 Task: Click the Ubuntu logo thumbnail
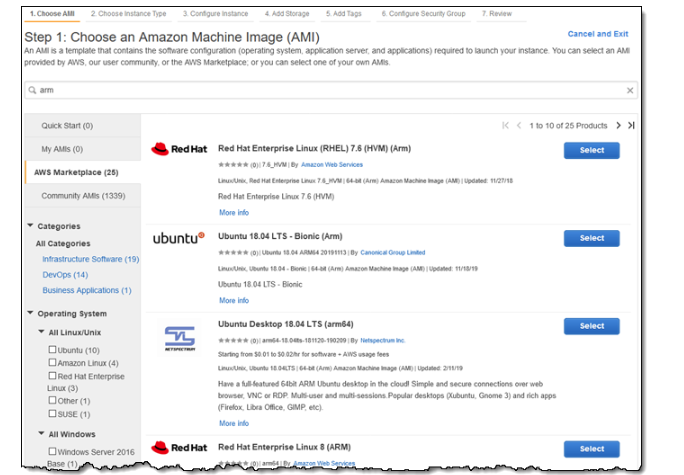pyautogui.click(x=178, y=238)
